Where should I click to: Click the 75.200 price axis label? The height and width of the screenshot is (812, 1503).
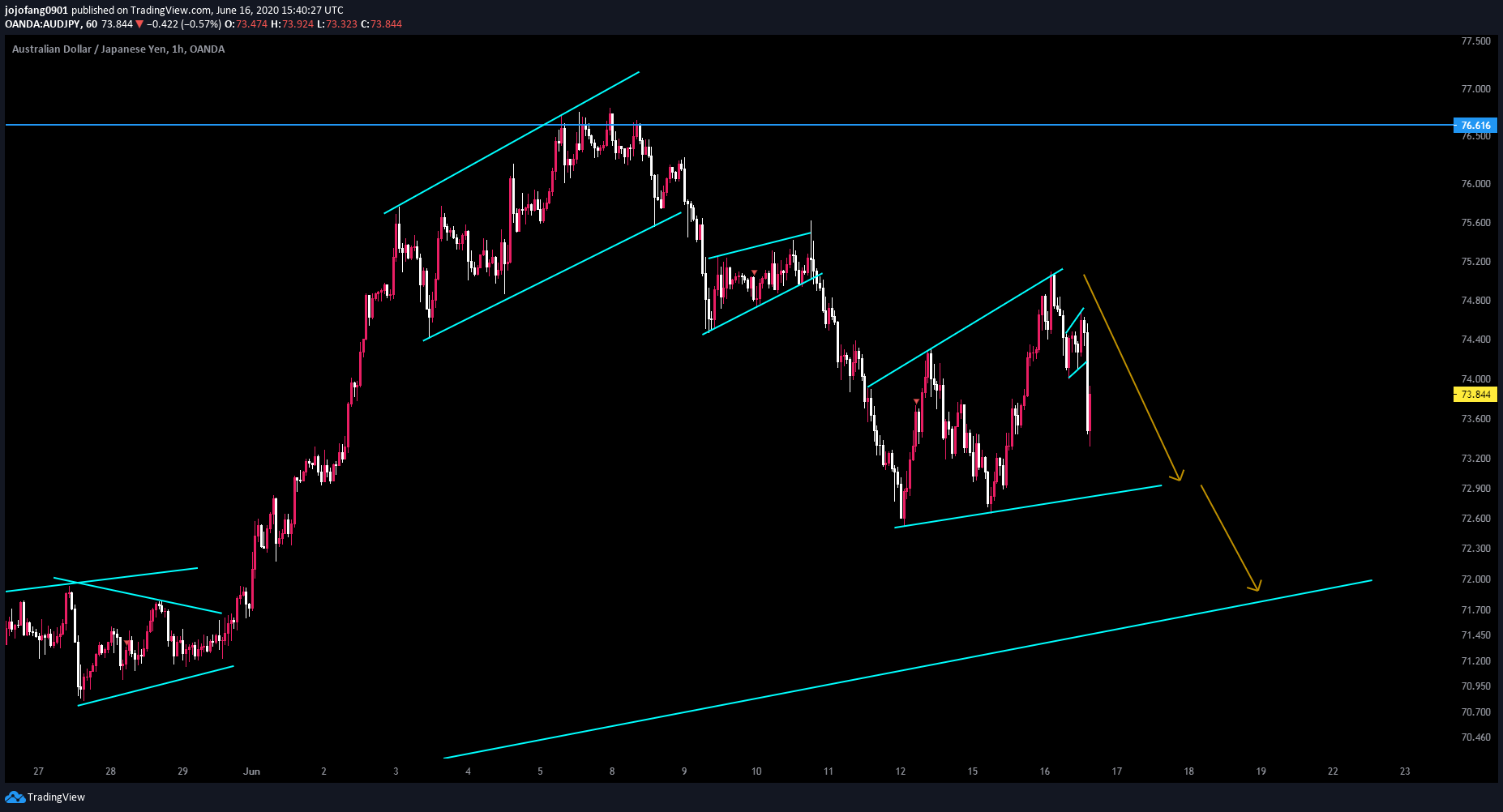(1475, 262)
